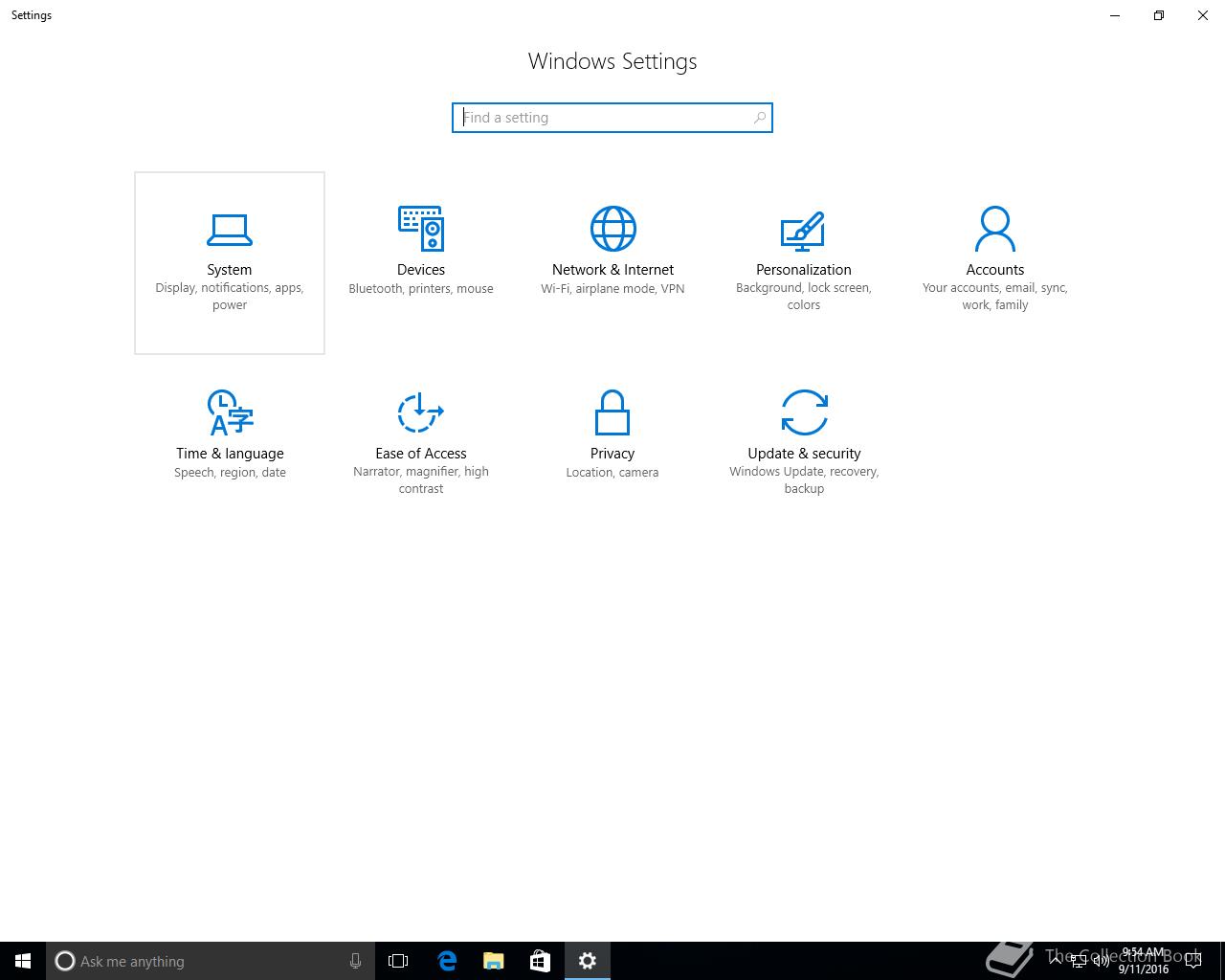Click into the Find a setting box
This screenshot has height=980, width=1225.
tap(612, 118)
